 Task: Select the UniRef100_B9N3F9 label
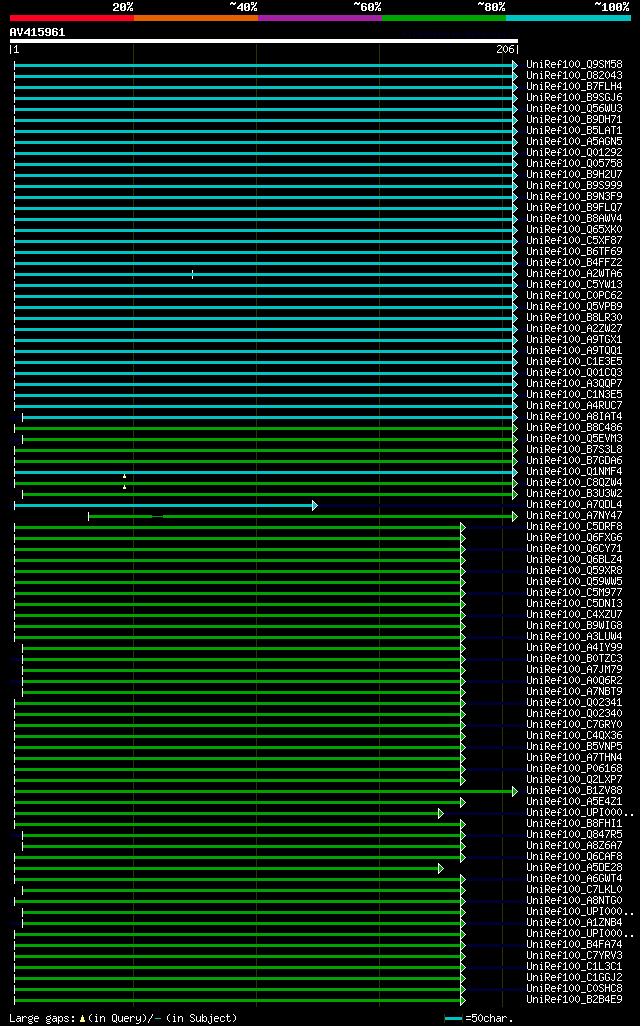coord(575,196)
